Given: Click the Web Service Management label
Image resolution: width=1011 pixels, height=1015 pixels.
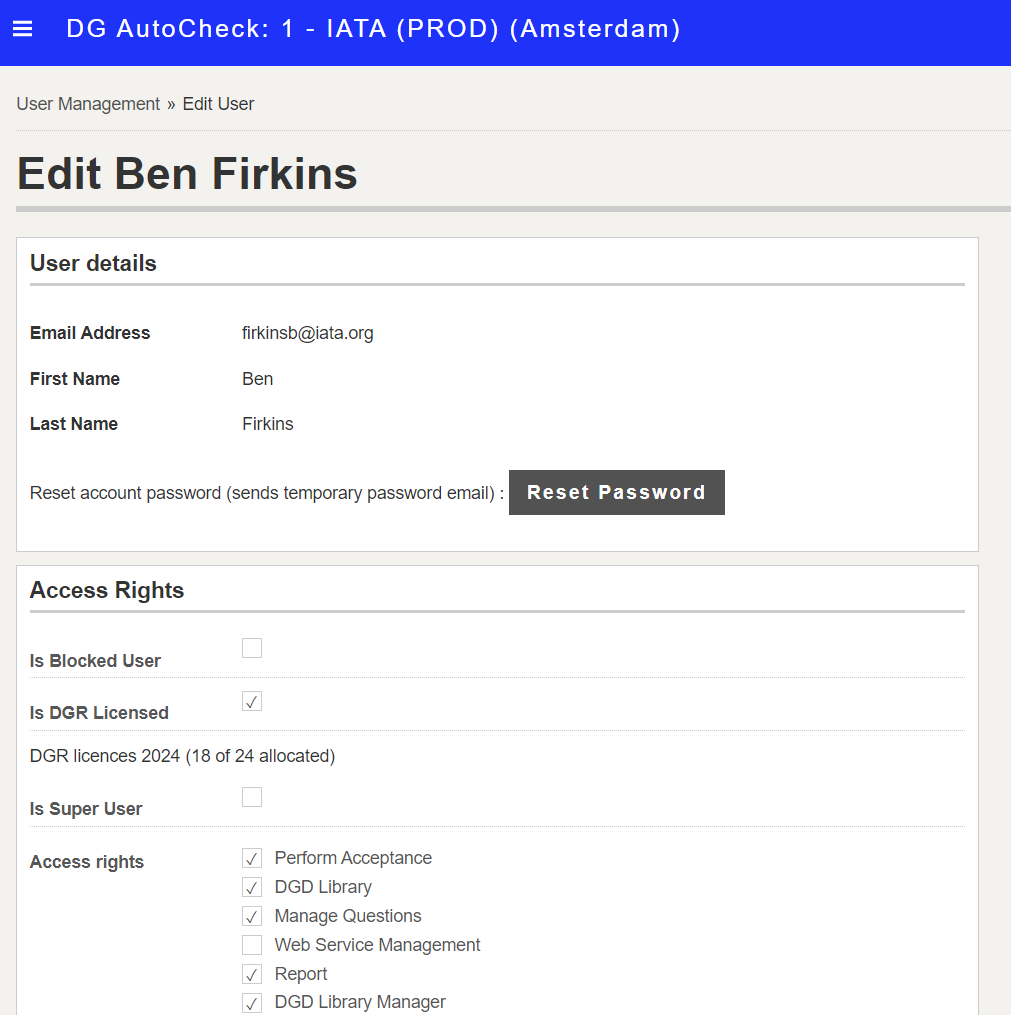Looking at the screenshot, I should (x=377, y=945).
